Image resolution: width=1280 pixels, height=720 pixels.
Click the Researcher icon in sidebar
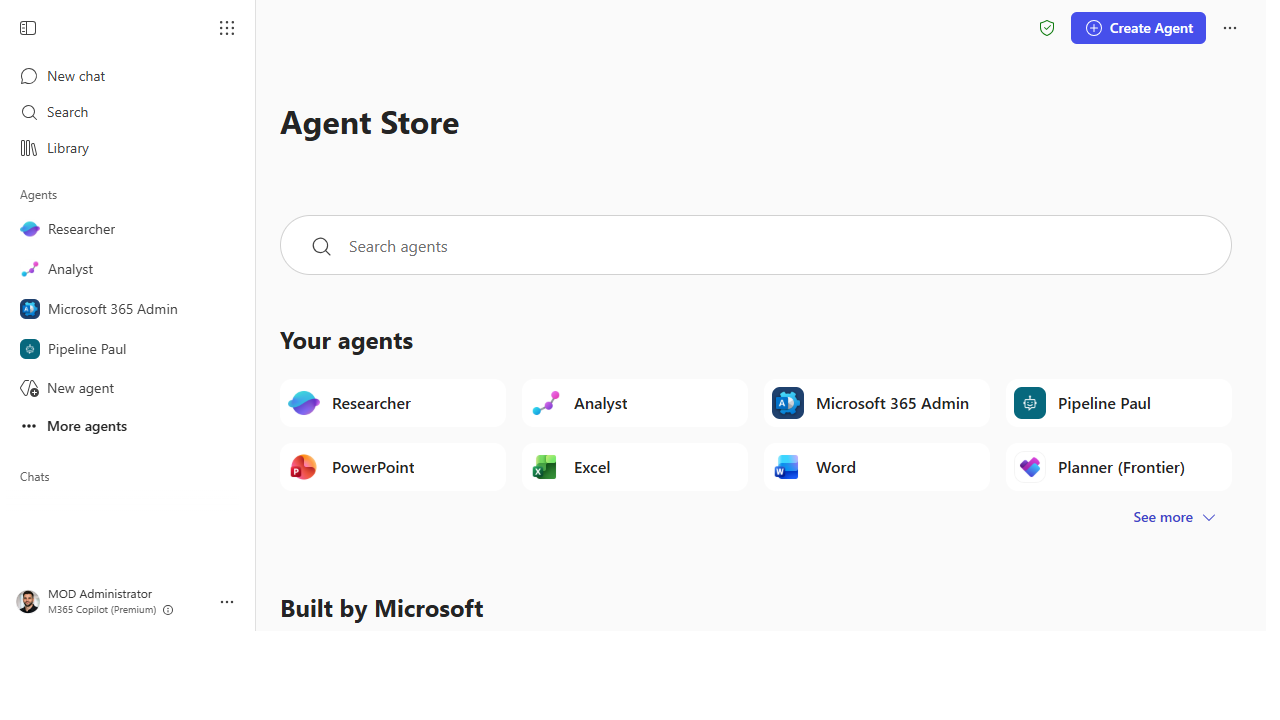pyautogui.click(x=30, y=229)
